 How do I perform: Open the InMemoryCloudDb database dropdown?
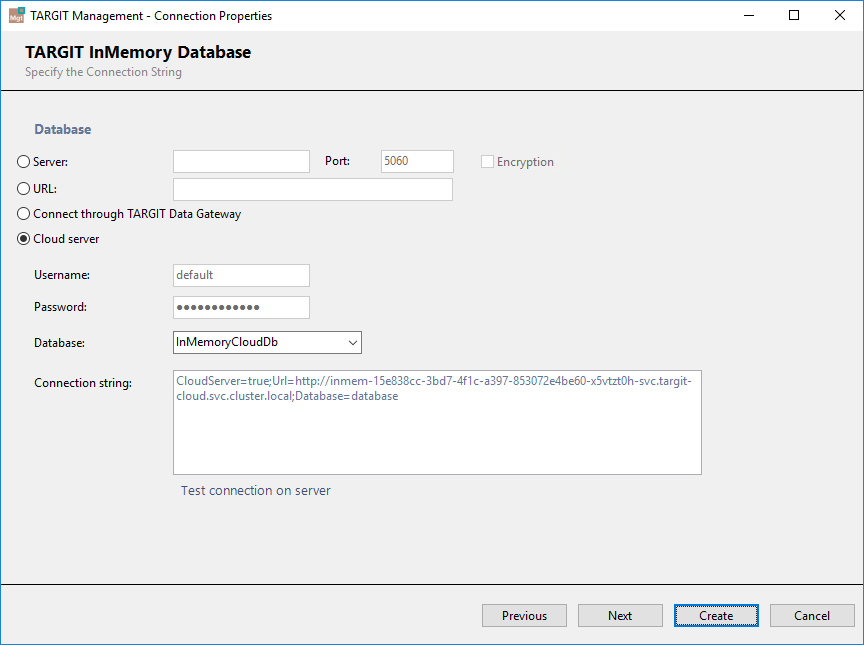267,342
